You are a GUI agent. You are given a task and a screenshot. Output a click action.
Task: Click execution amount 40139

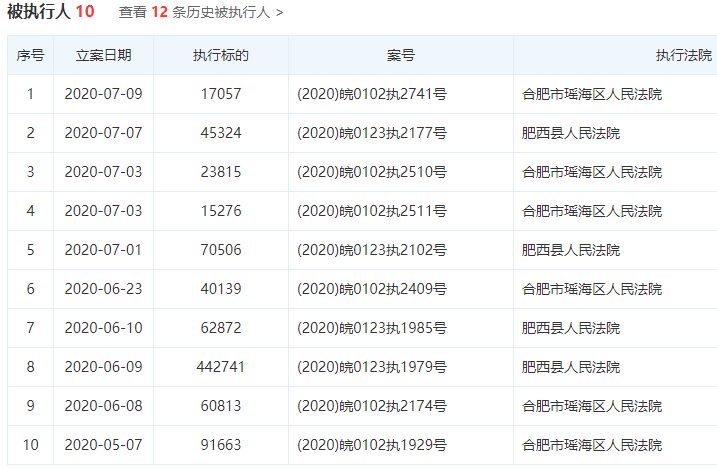point(221,289)
